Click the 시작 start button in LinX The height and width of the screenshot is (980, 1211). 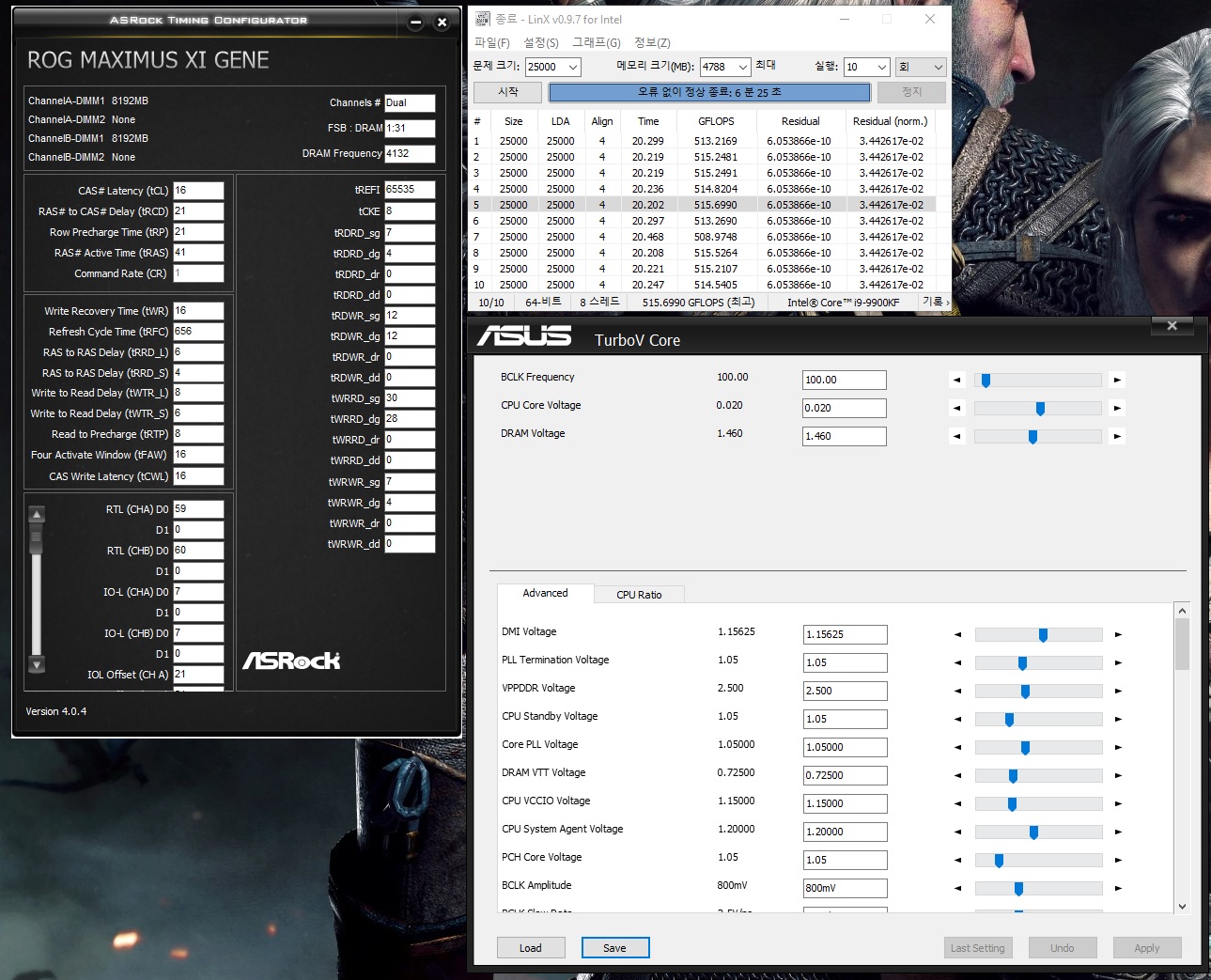tap(508, 92)
